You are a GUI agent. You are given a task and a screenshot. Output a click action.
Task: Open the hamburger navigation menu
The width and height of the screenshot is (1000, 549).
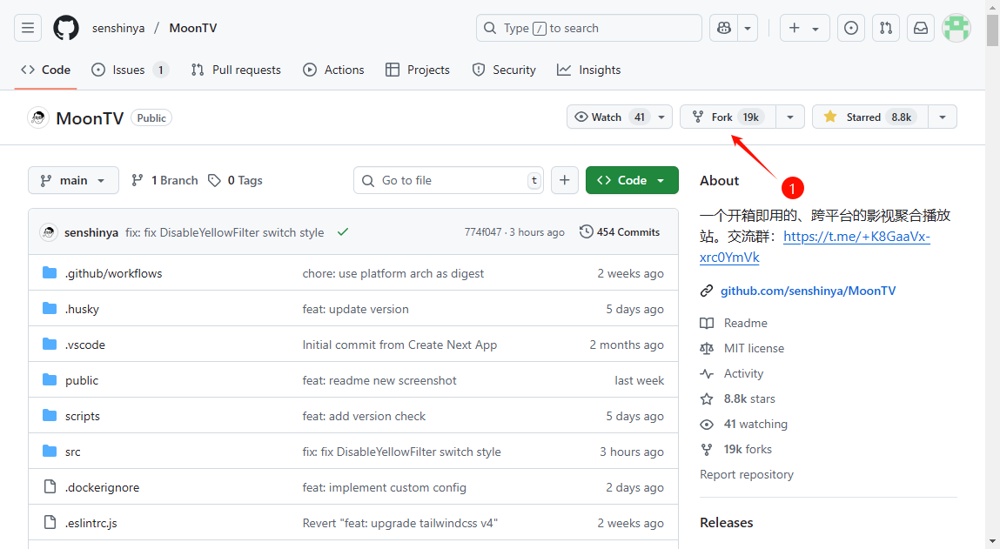(x=28, y=28)
